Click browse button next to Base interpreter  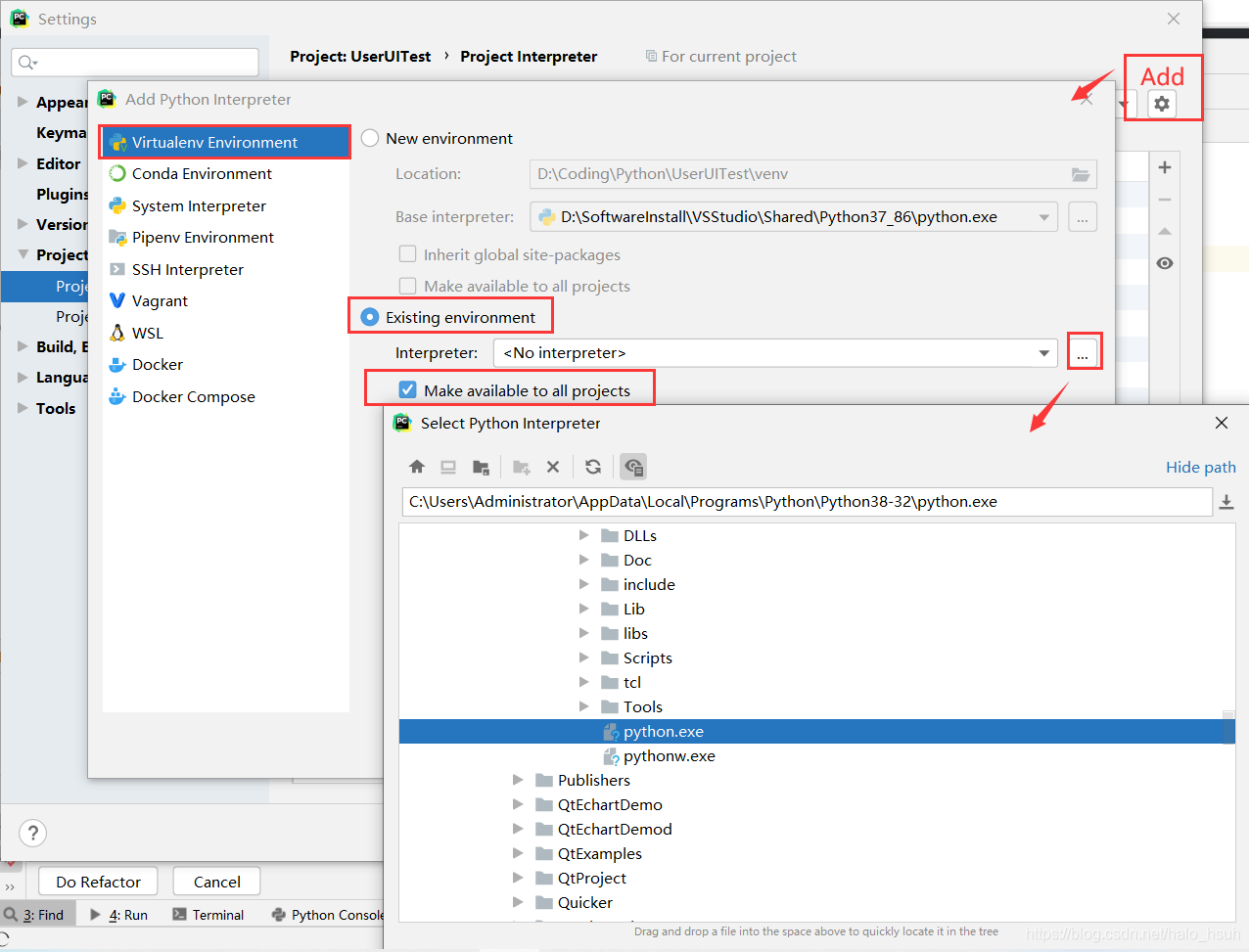(x=1083, y=217)
